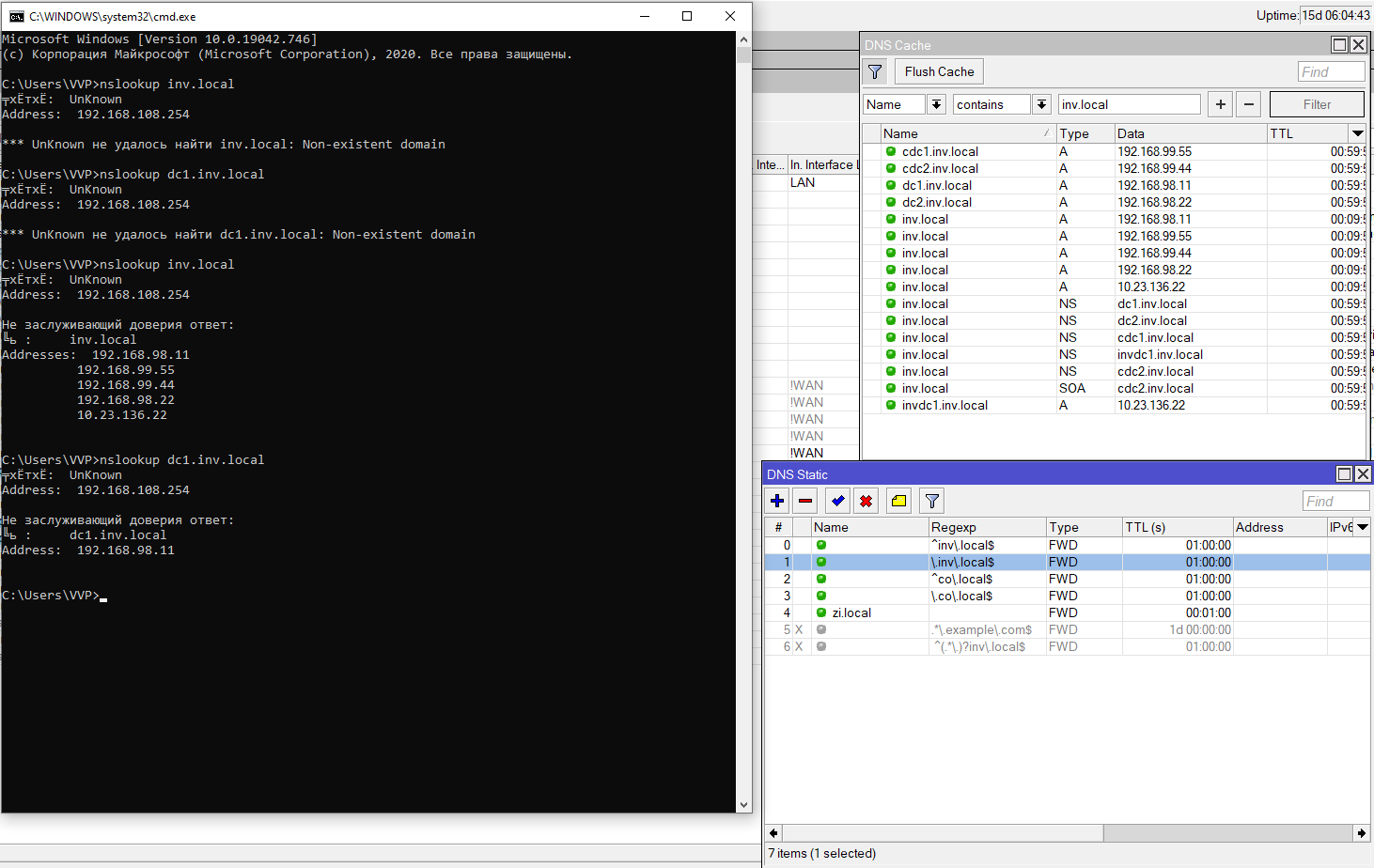The image size is (1374, 868).
Task: Click the In. Interface column header
Action: (x=823, y=164)
